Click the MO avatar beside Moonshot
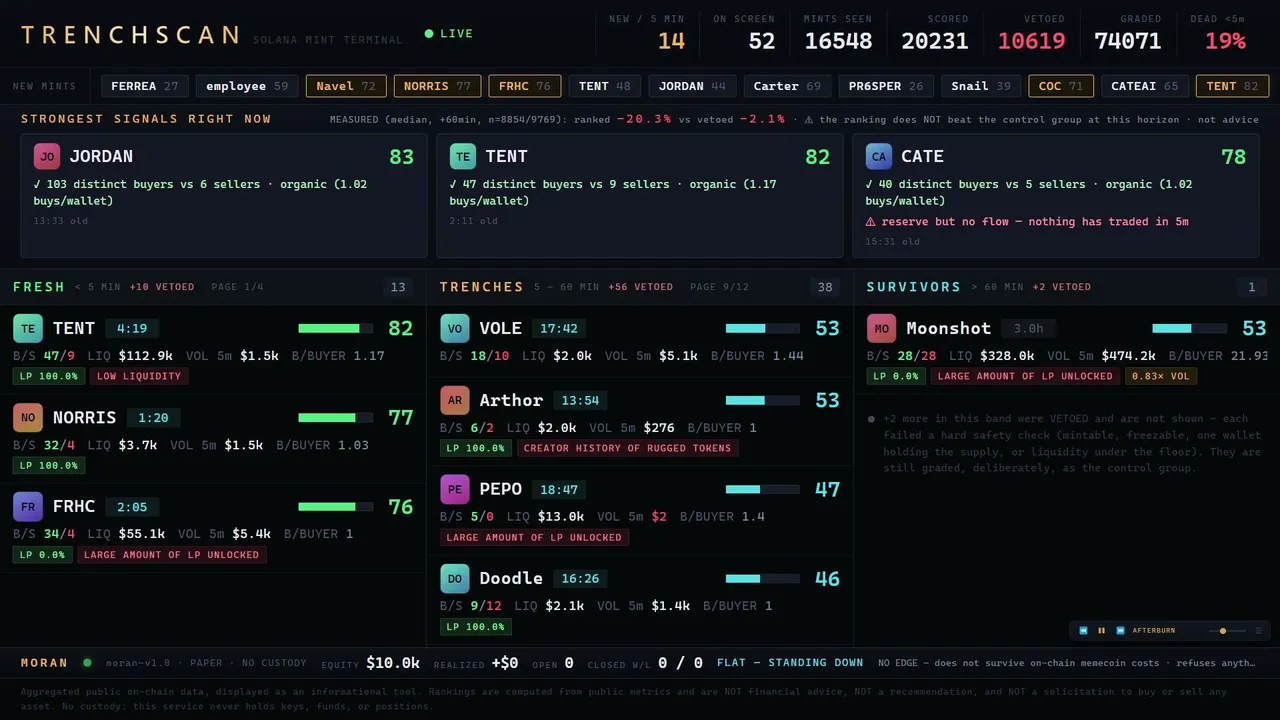This screenshot has height=720, width=1280. (881, 328)
